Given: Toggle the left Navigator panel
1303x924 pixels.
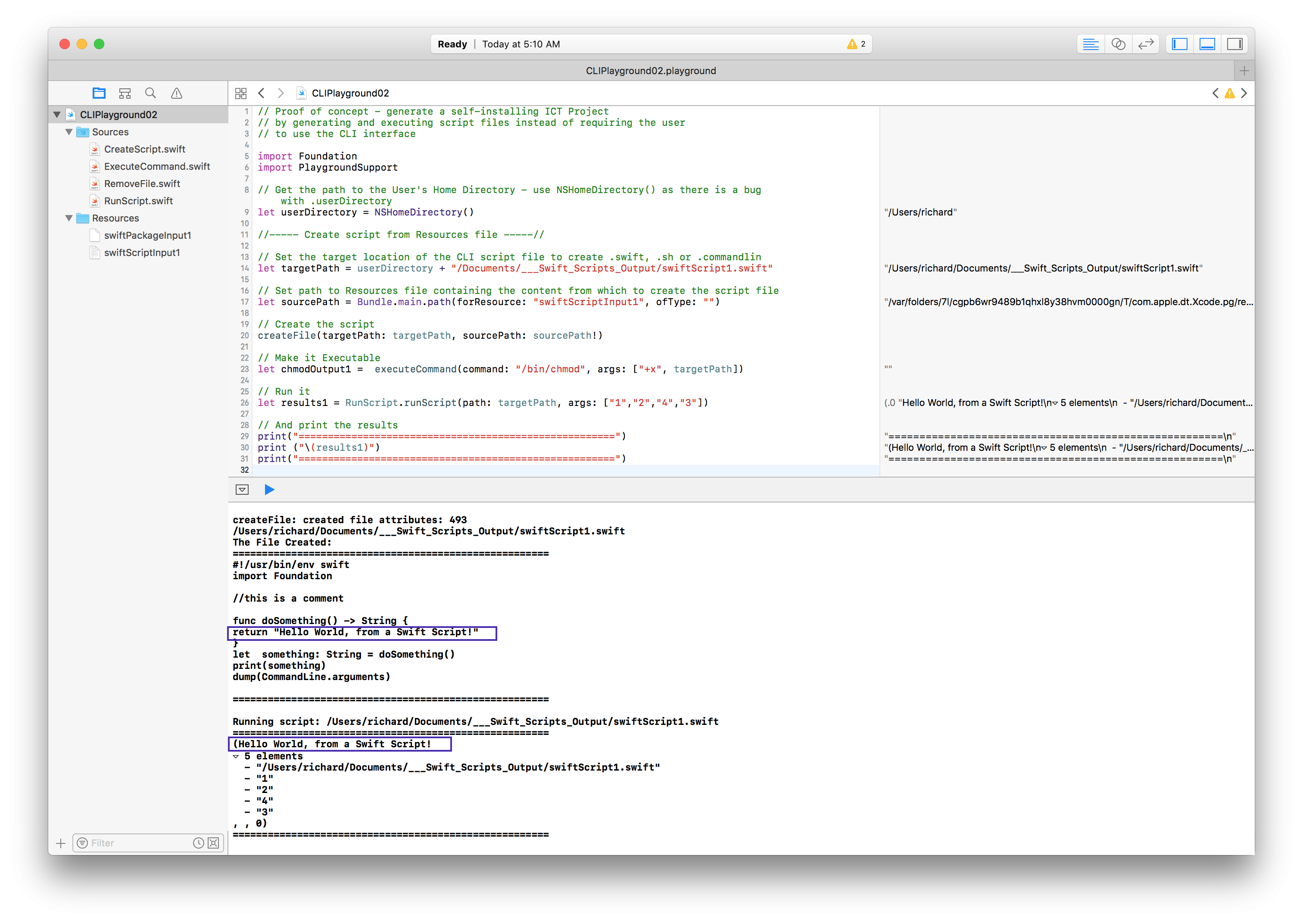Looking at the screenshot, I should pyautogui.click(x=1180, y=44).
